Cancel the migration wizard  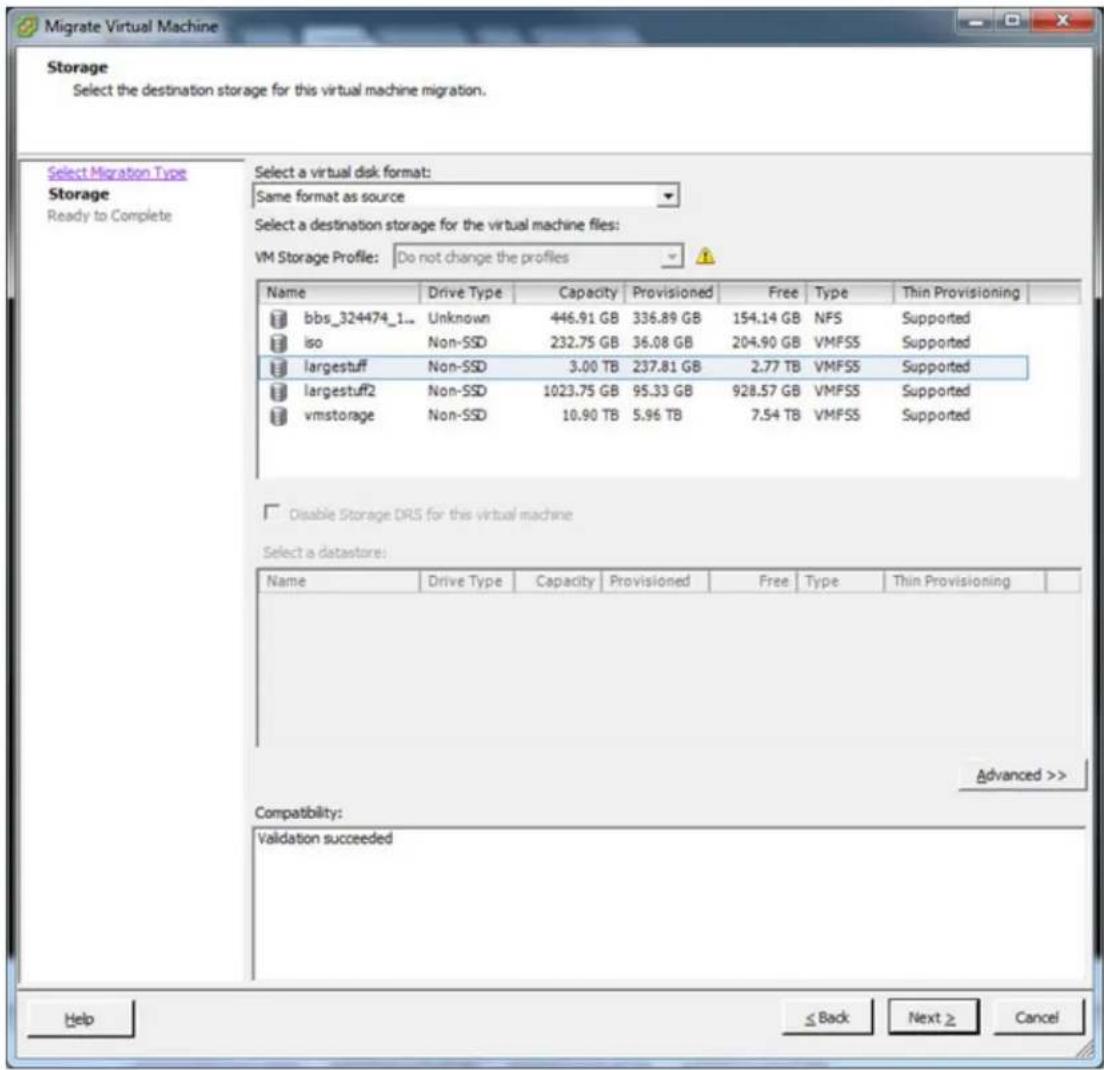[1037, 1017]
